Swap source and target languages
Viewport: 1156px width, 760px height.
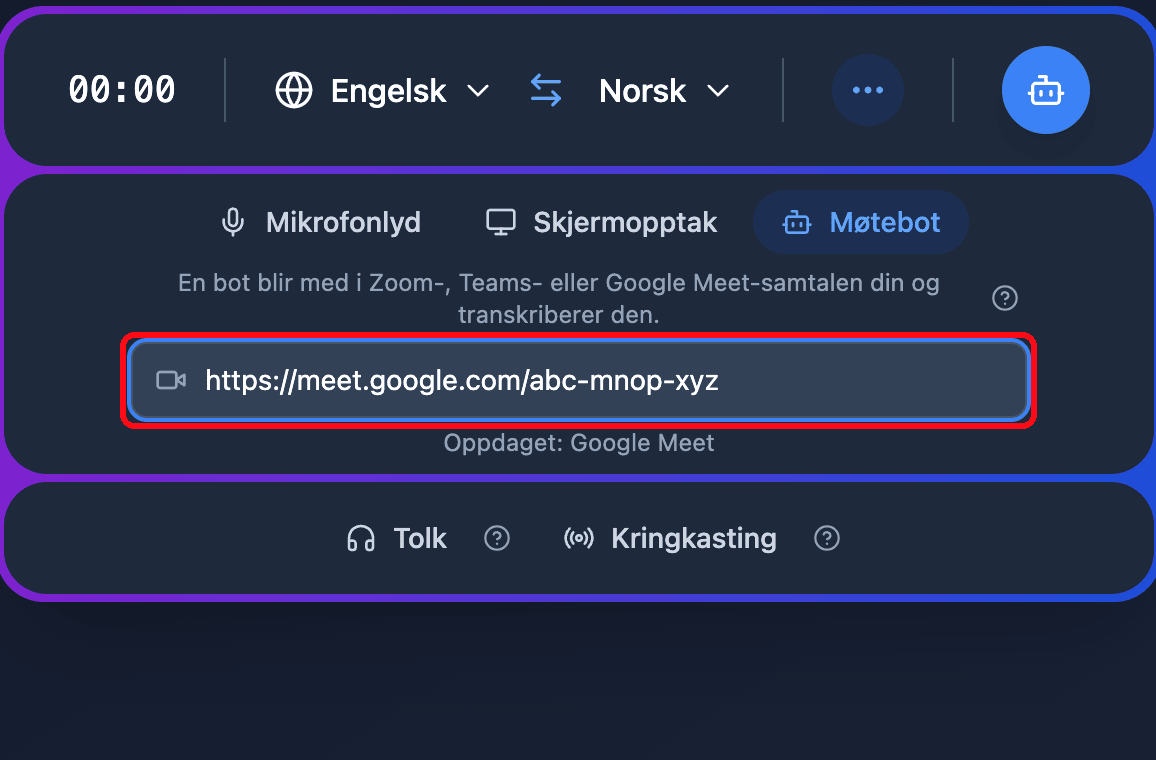pyautogui.click(x=546, y=91)
